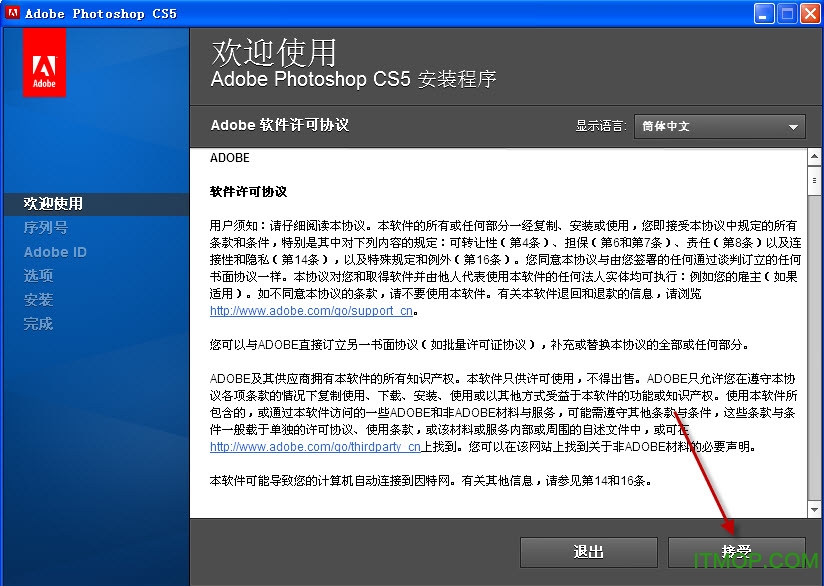Open the 显示语言 language dropdown
Screen dimensions: 824x586
(719, 126)
